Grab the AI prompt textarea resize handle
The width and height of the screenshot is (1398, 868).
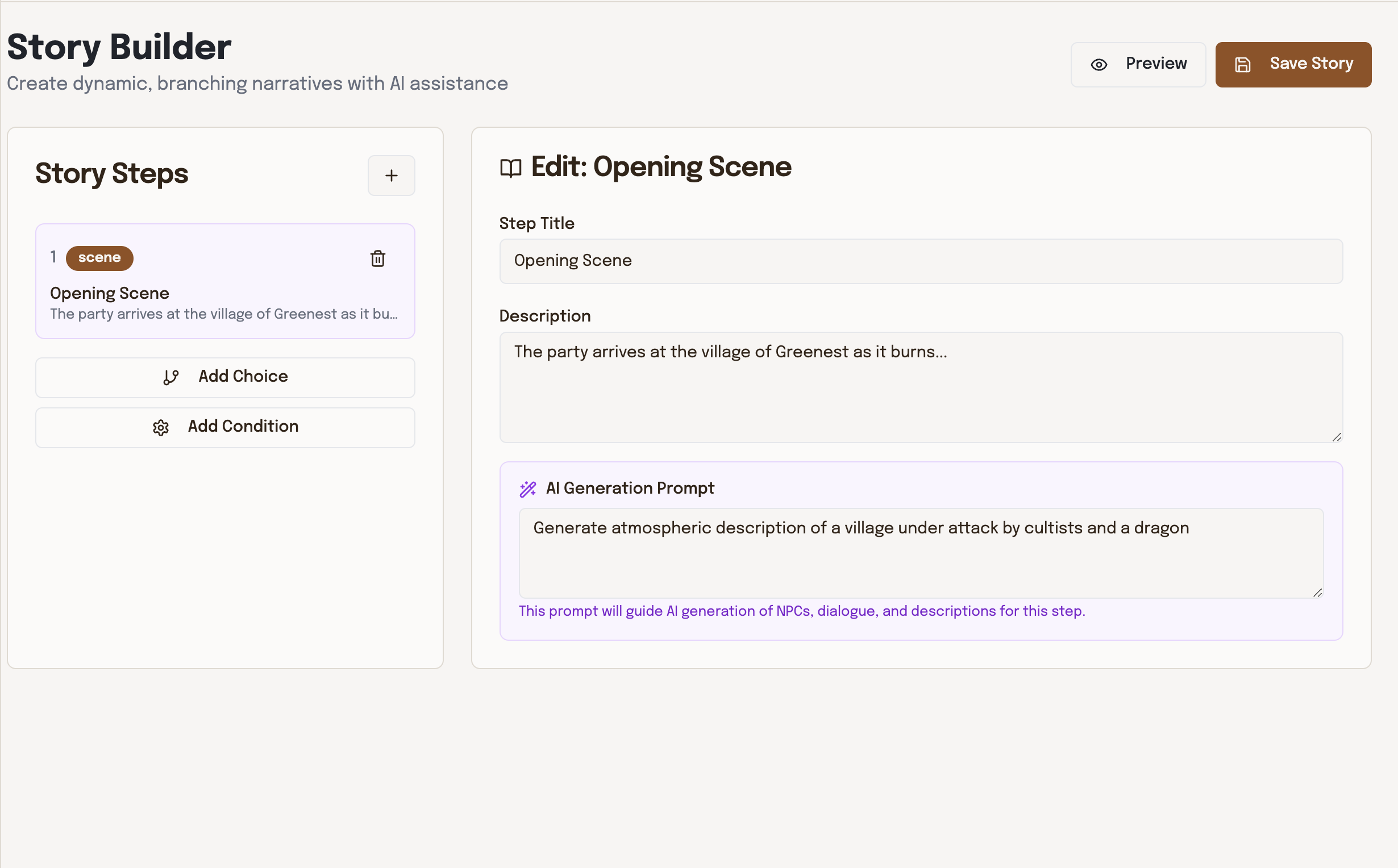(1317, 593)
